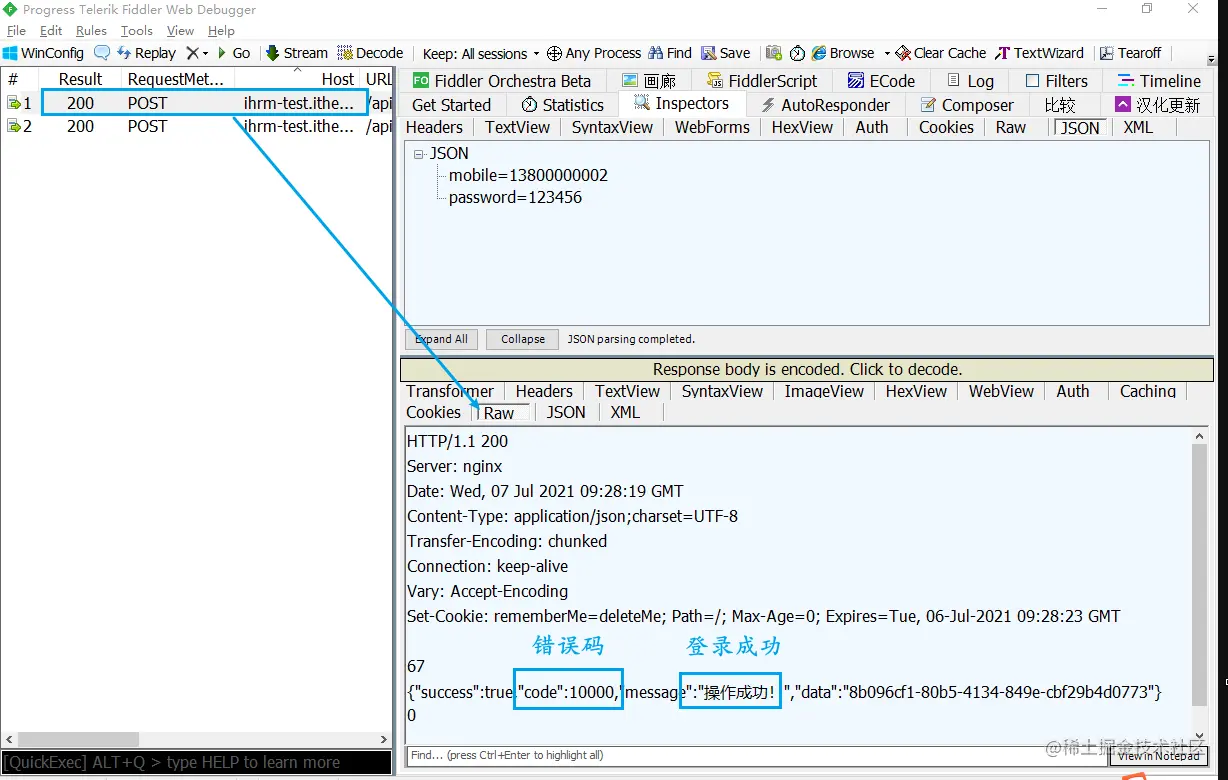The image size is (1228, 780).
Task: Switch to the Timeline tab
Action: point(1158,81)
